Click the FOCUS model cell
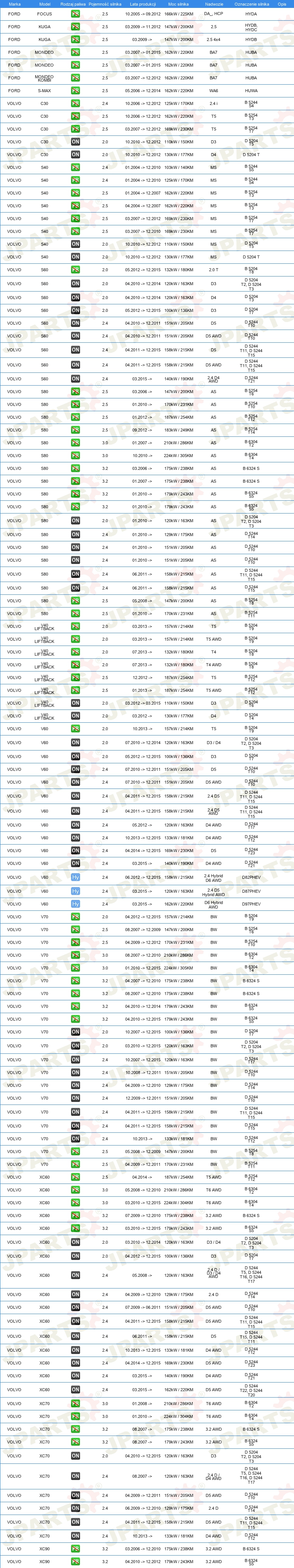This screenshot has height=1568, width=294. 44,14
